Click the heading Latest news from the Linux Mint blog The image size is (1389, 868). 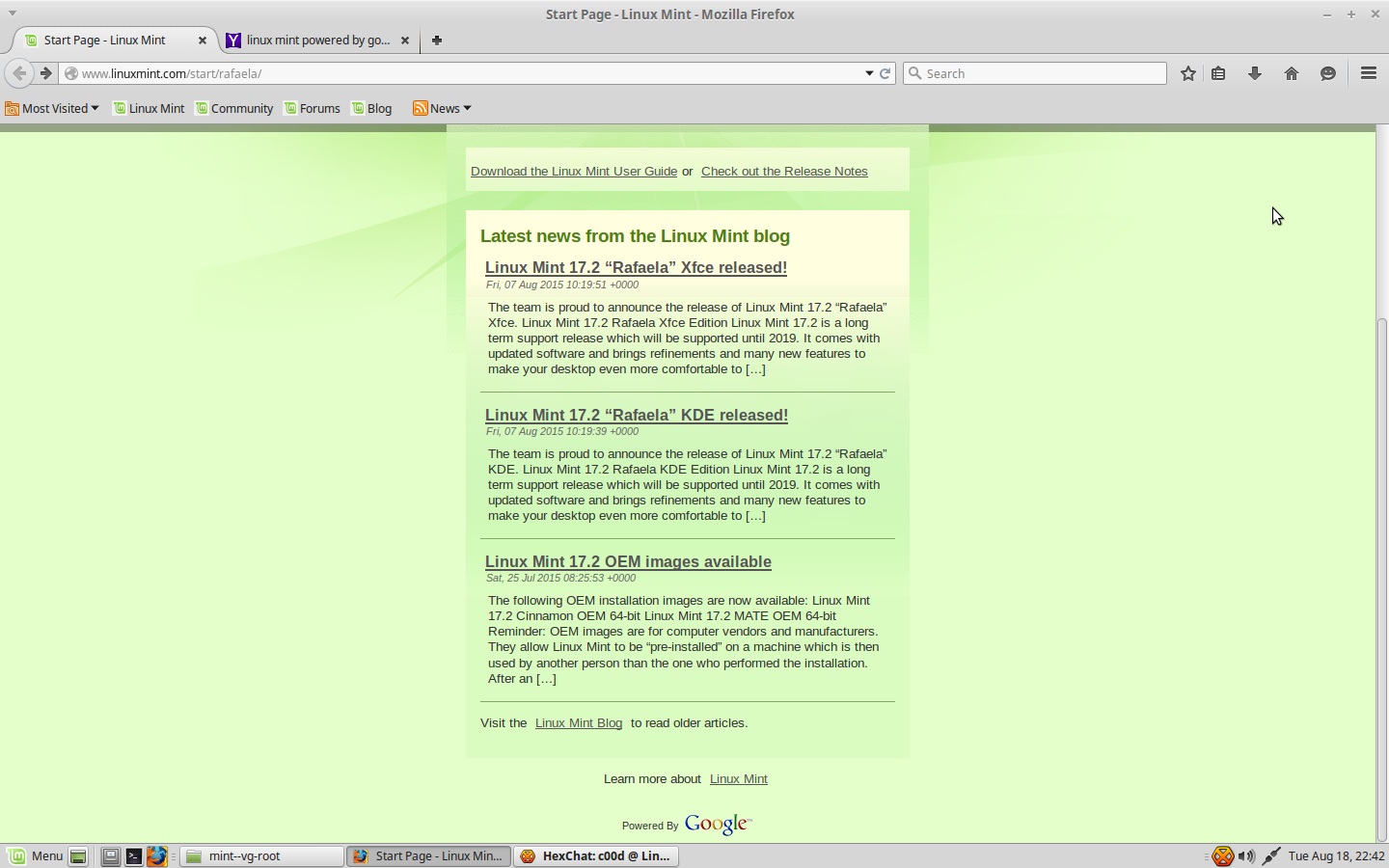click(x=635, y=236)
